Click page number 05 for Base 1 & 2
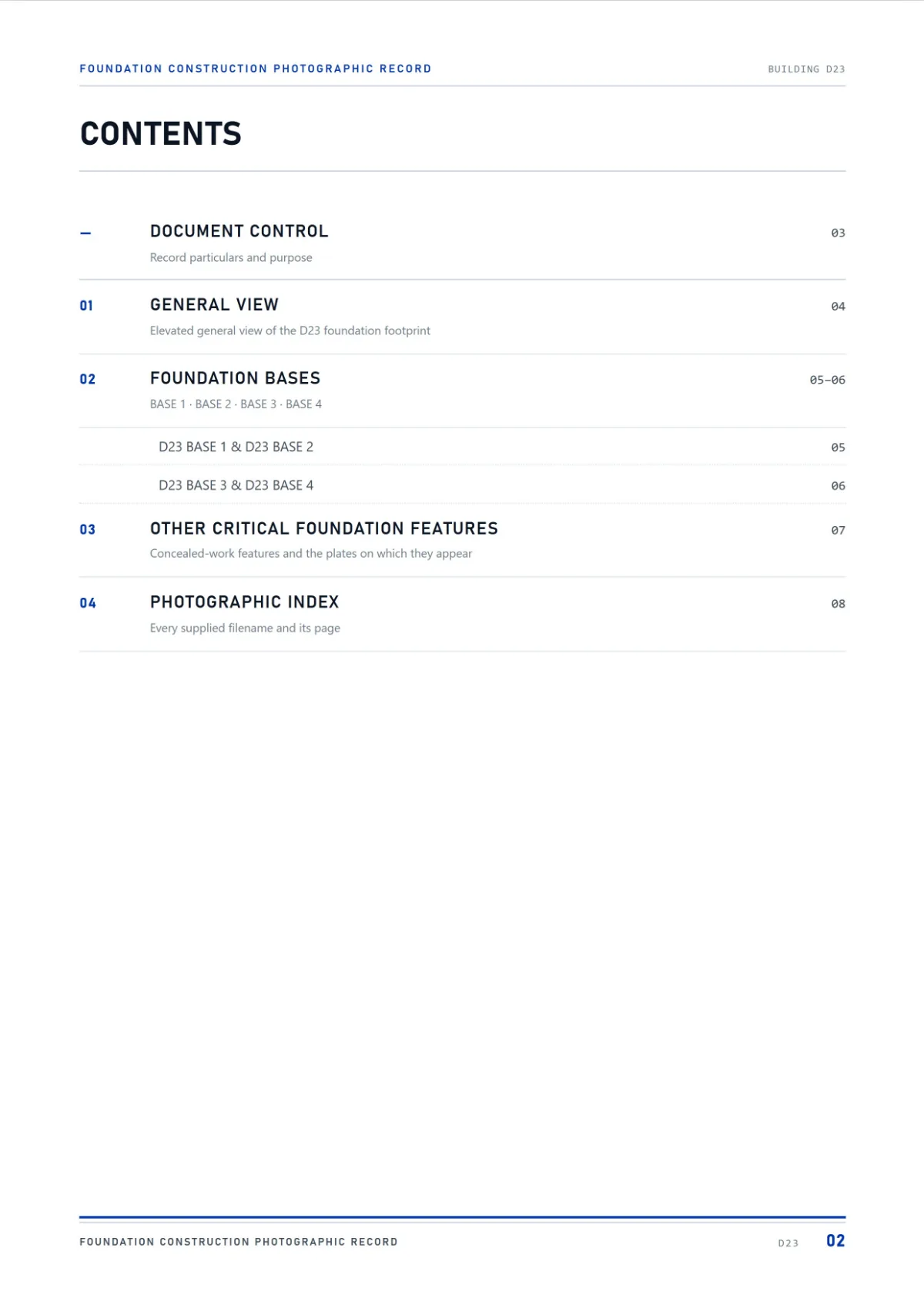 coord(838,448)
